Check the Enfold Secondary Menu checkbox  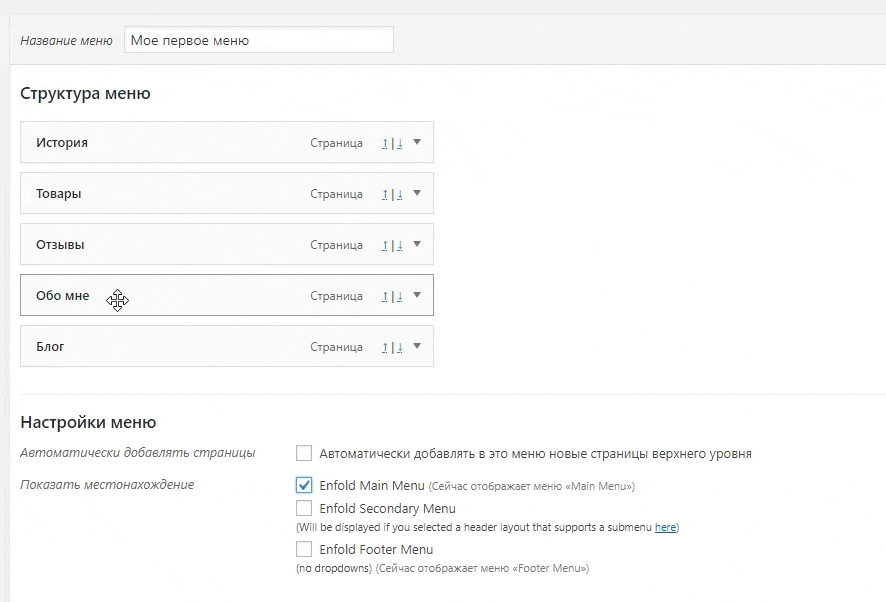click(304, 508)
